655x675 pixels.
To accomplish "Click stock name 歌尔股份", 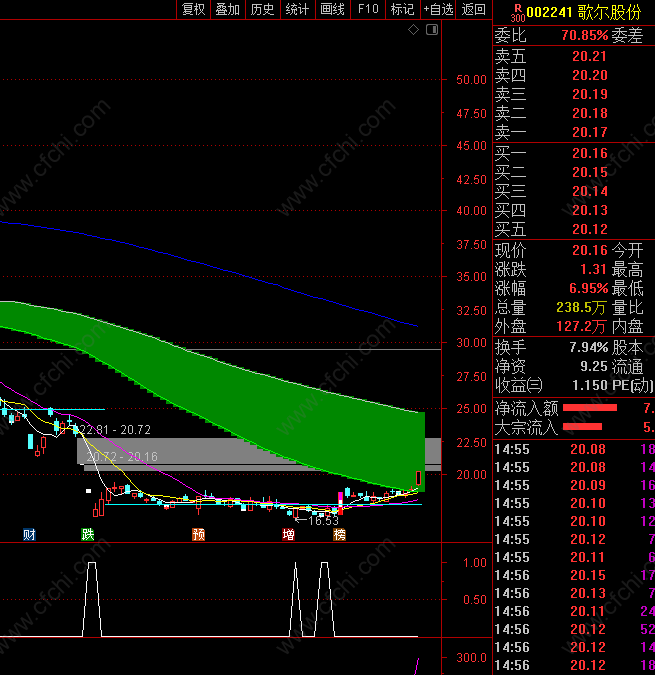I will pos(609,12).
